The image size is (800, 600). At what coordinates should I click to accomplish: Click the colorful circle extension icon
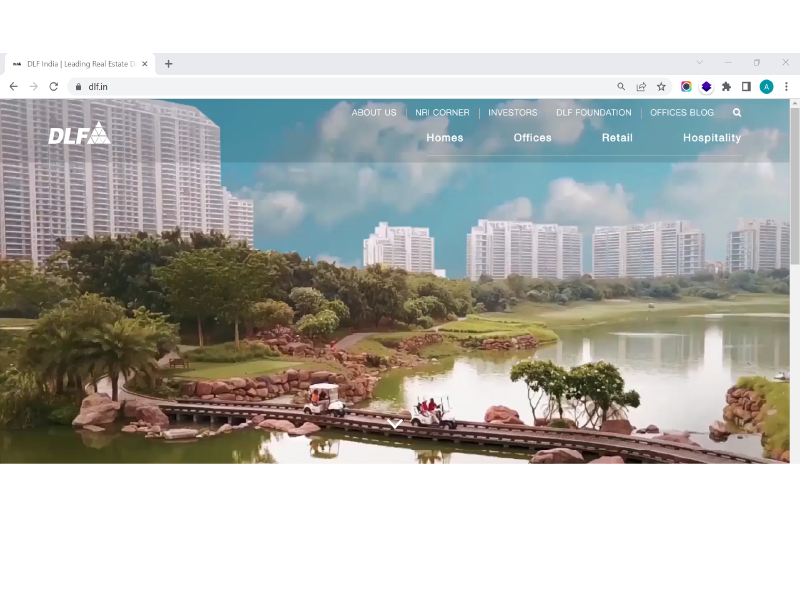(686, 87)
